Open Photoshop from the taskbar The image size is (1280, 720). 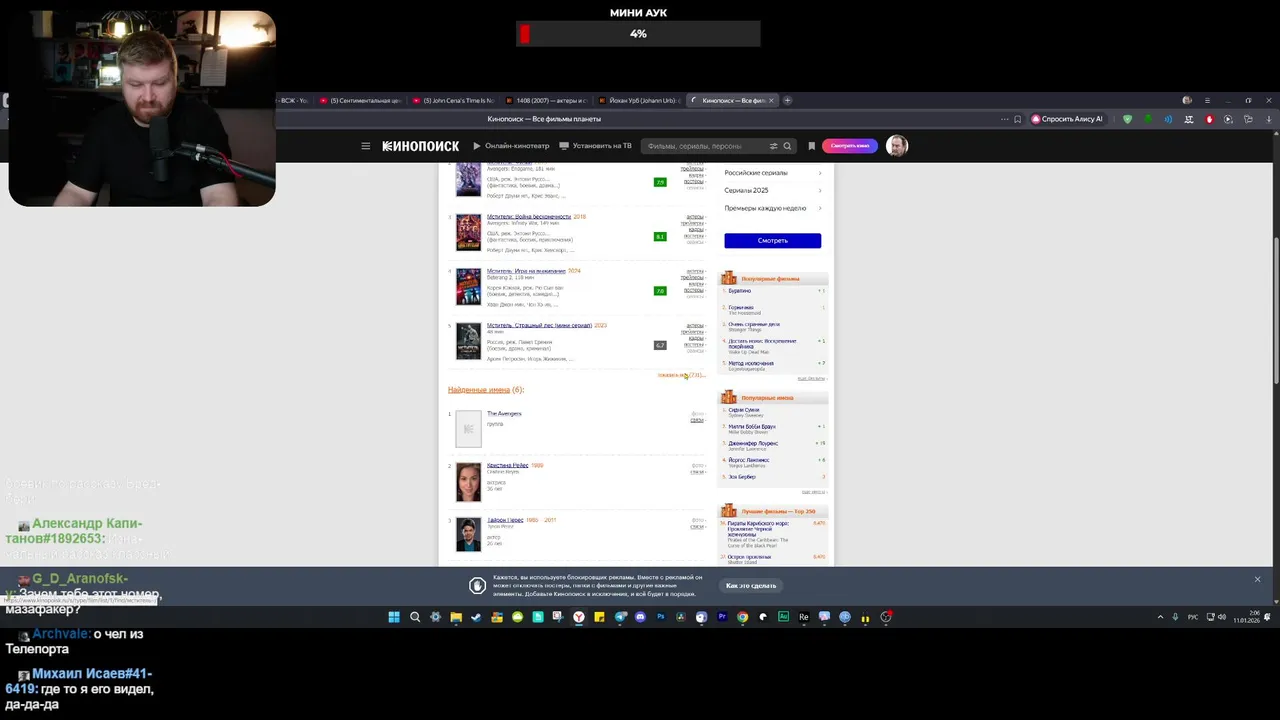[x=661, y=617]
